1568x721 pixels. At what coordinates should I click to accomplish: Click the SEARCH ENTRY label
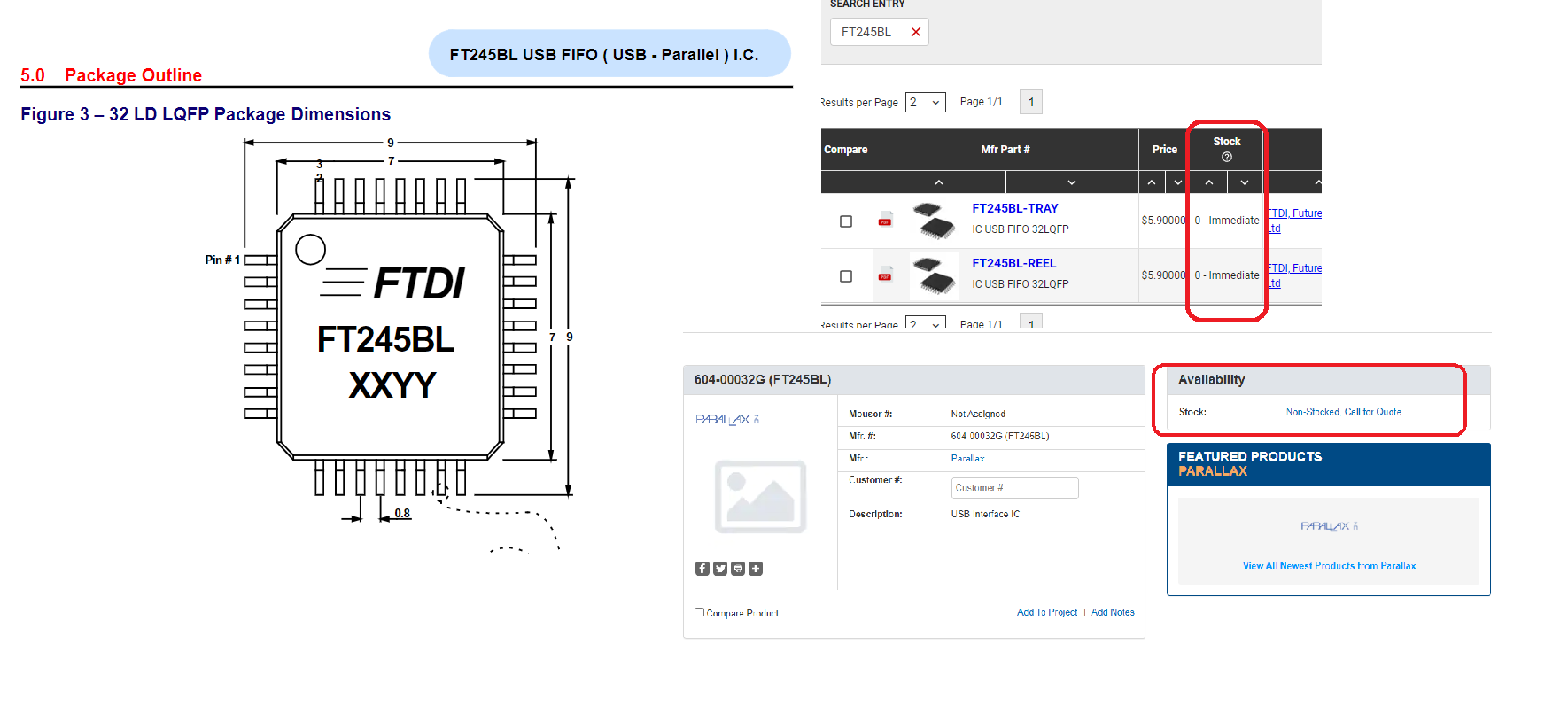(x=867, y=4)
